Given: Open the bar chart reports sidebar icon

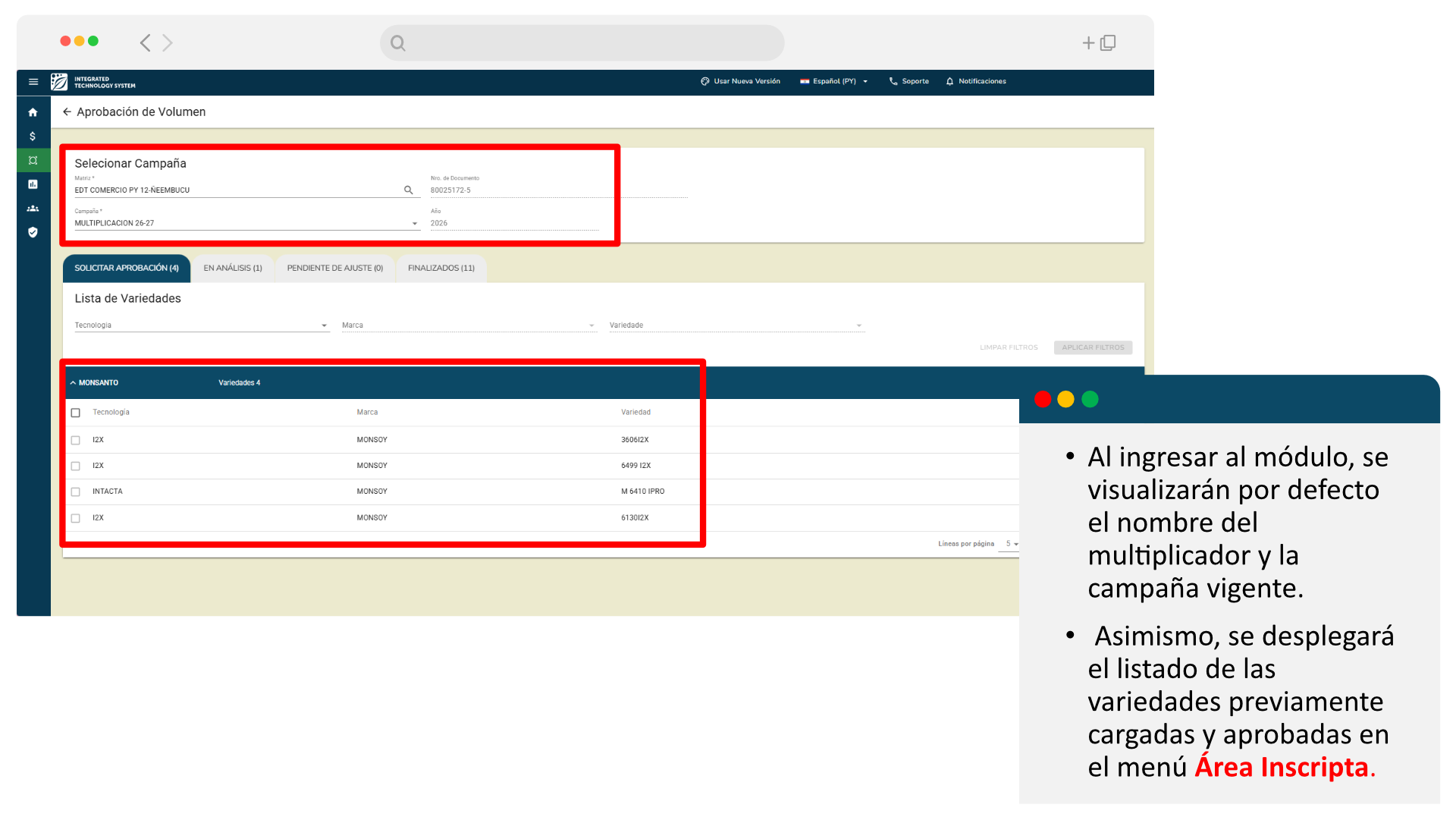Looking at the screenshot, I should (x=33, y=184).
